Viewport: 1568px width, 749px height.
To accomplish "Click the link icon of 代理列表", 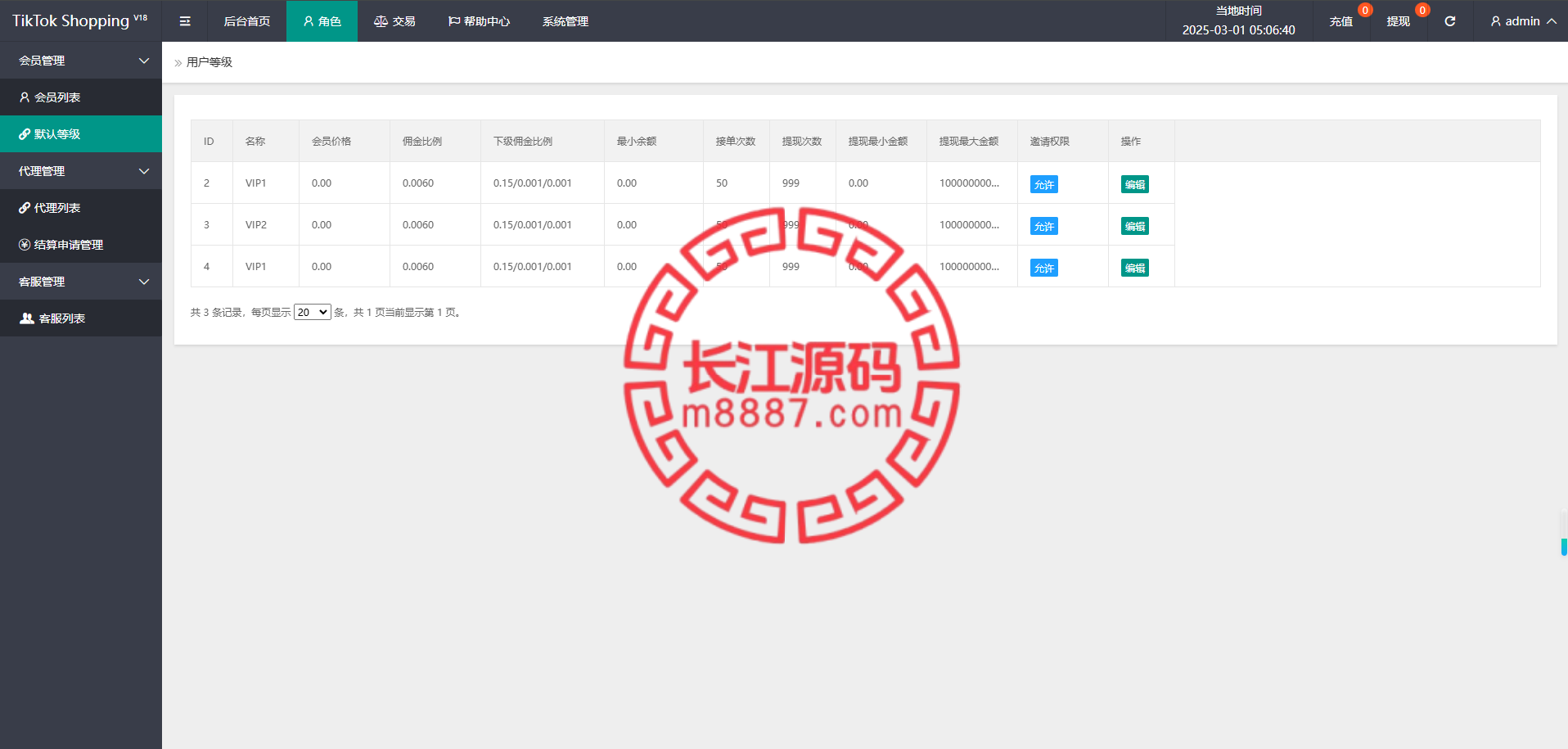I will point(25,208).
